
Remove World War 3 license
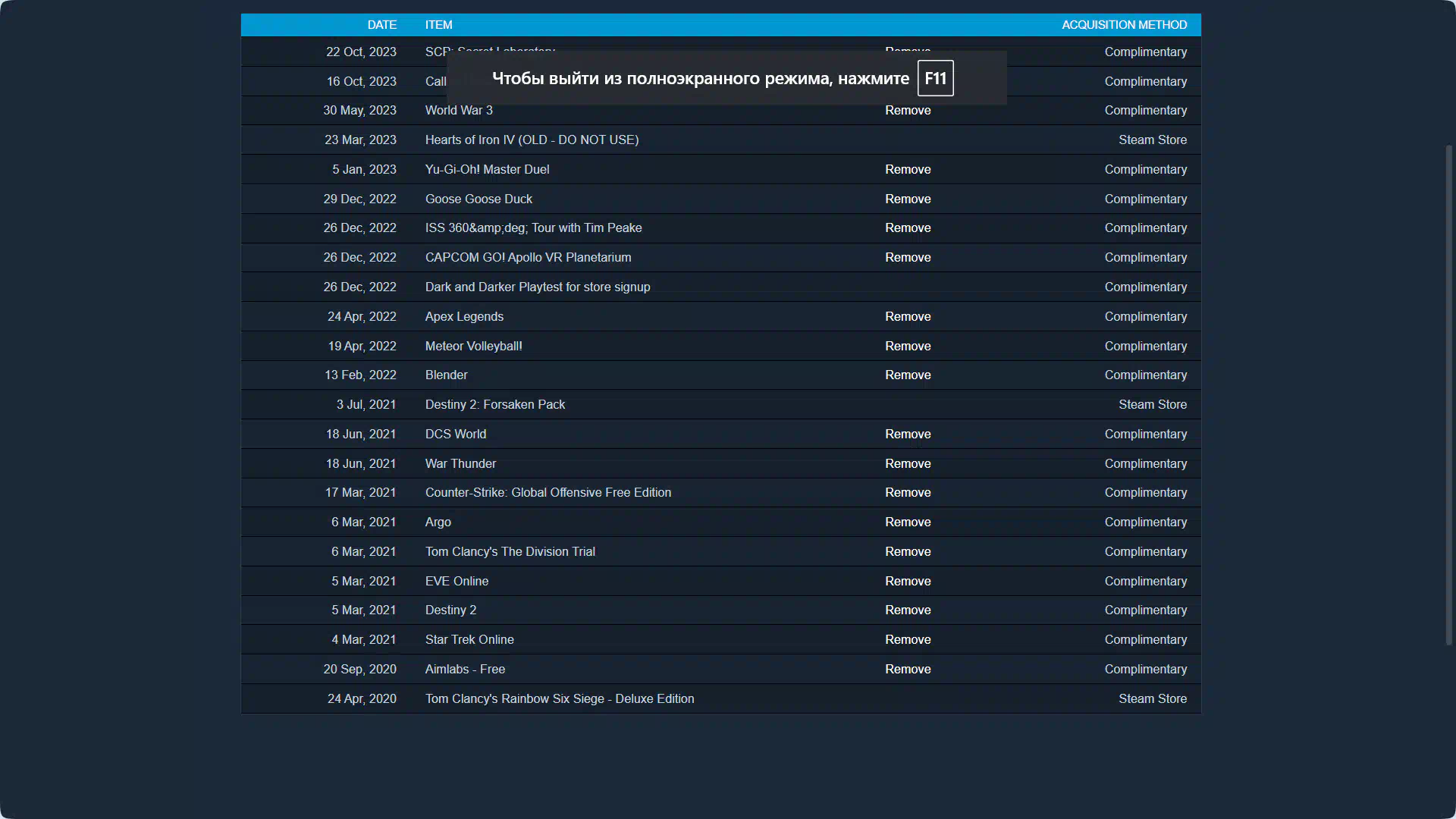[908, 111]
